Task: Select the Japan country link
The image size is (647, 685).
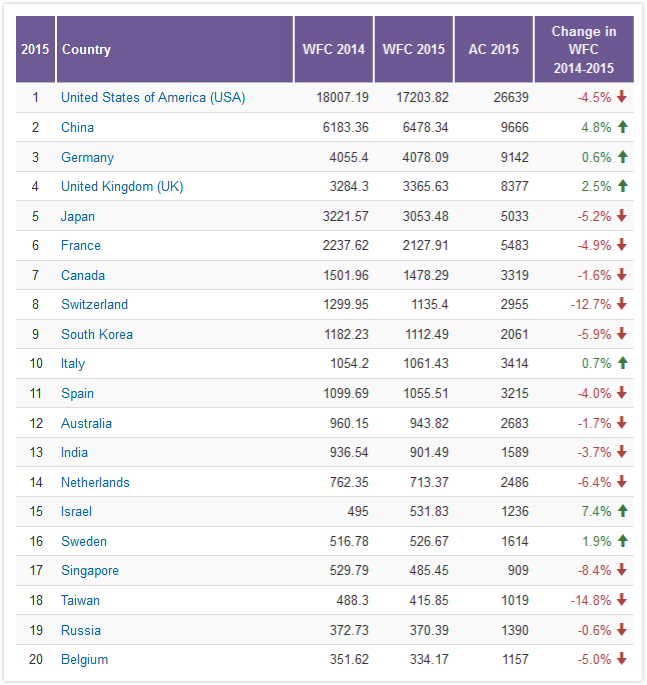Action: 80,216
